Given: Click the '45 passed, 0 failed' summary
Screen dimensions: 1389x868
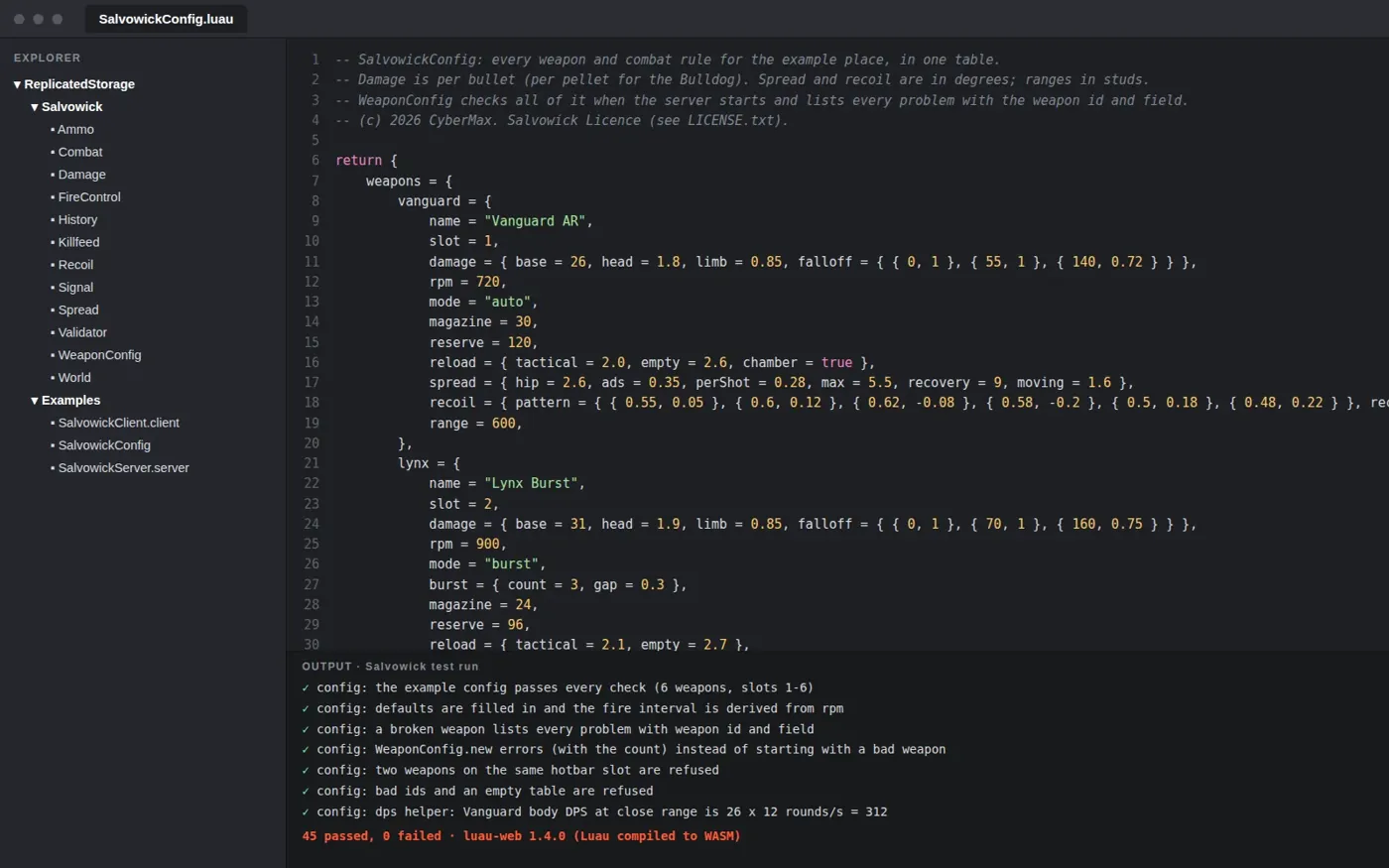Looking at the screenshot, I should click(x=521, y=836).
